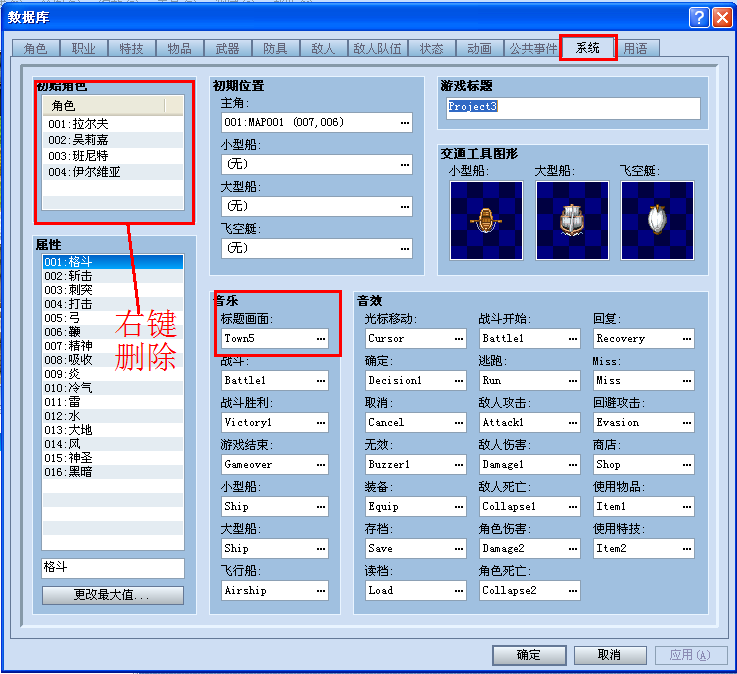Select attribute 009:炎

tap(113, 374)
